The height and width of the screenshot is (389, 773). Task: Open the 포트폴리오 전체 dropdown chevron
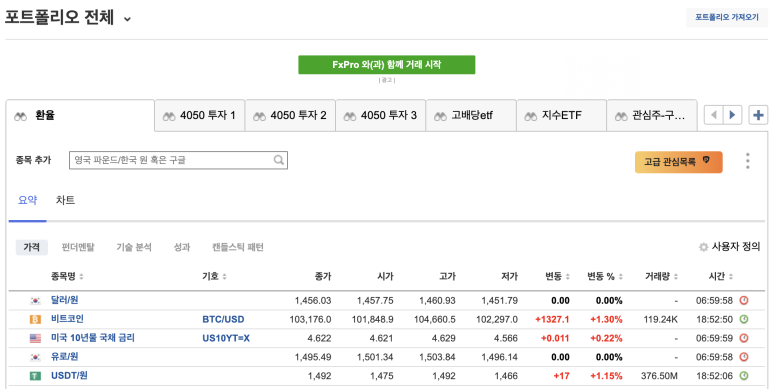click(127, 19)
